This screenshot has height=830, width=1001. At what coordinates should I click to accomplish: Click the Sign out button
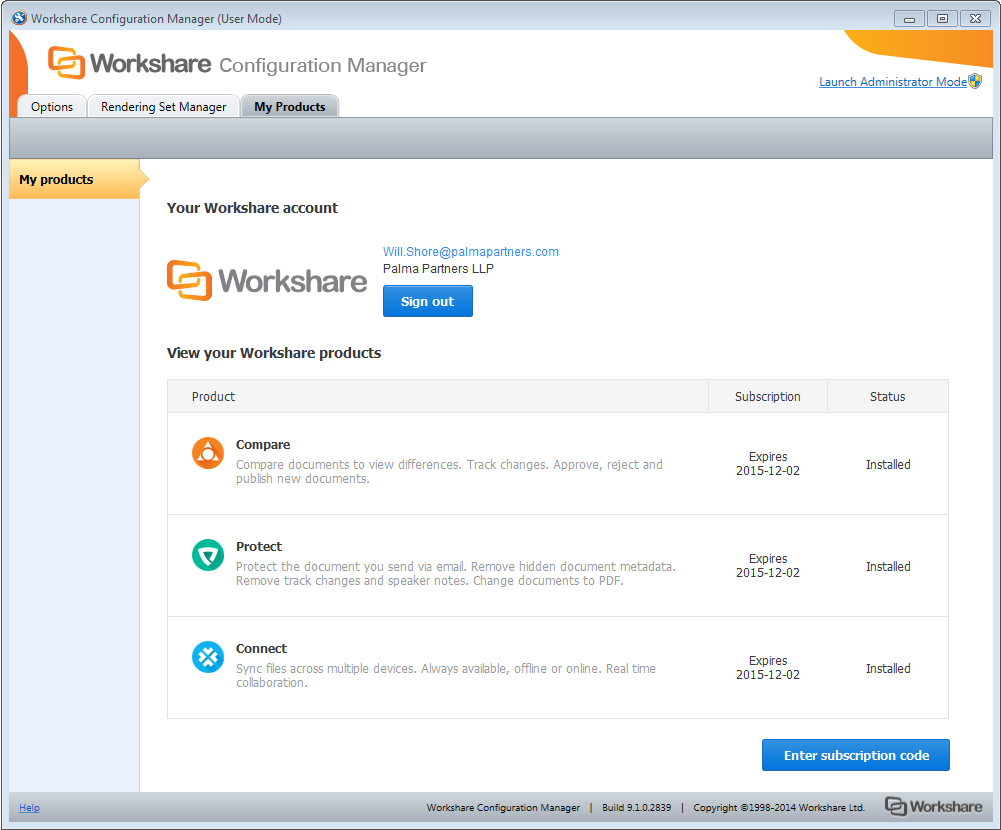[x=428, y=301]
